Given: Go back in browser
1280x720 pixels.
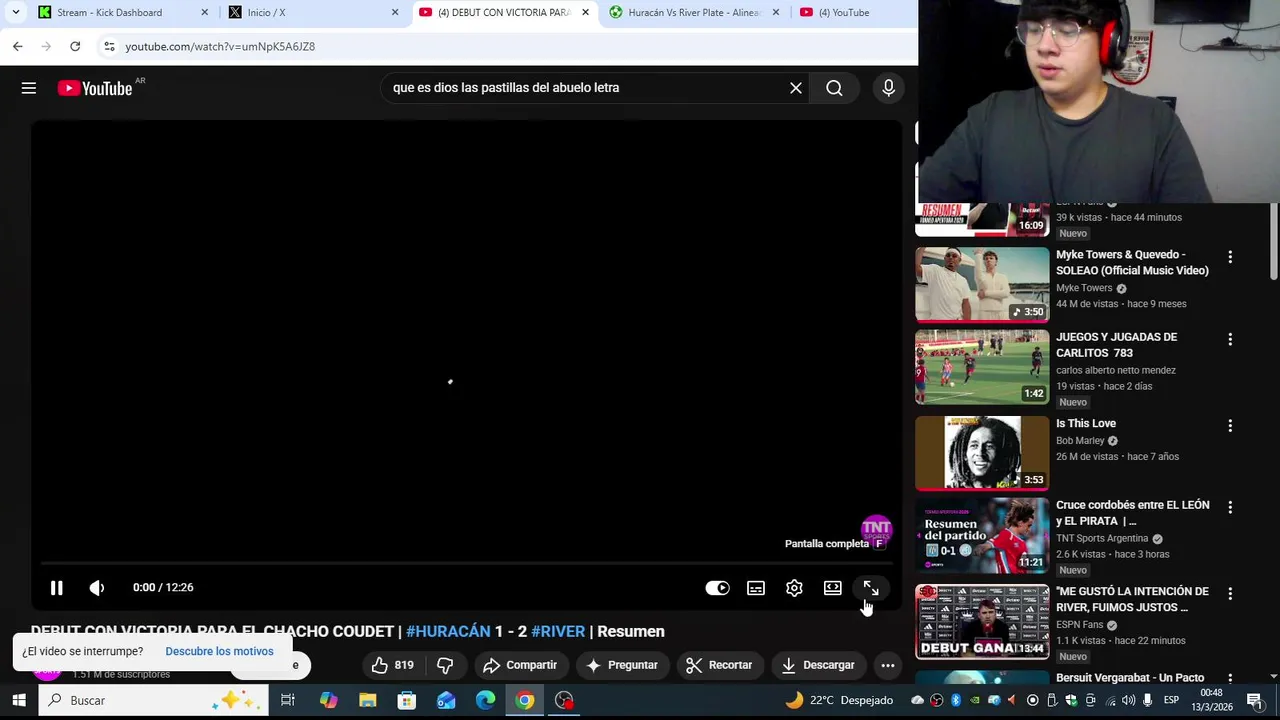Looking at the screenshot, I should 18,47.
